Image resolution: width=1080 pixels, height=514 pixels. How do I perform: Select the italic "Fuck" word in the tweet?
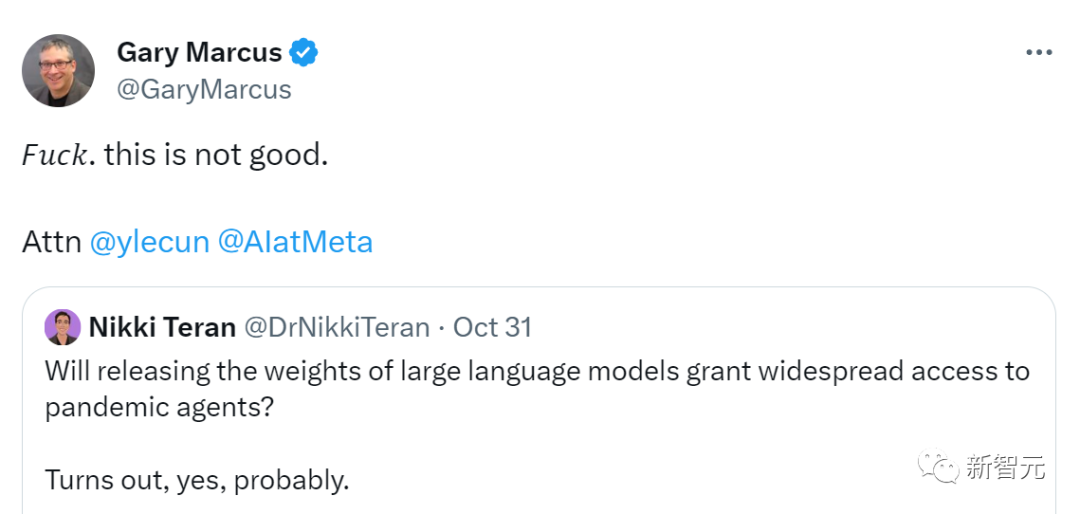pyautogui.click(x=58, y=155)
